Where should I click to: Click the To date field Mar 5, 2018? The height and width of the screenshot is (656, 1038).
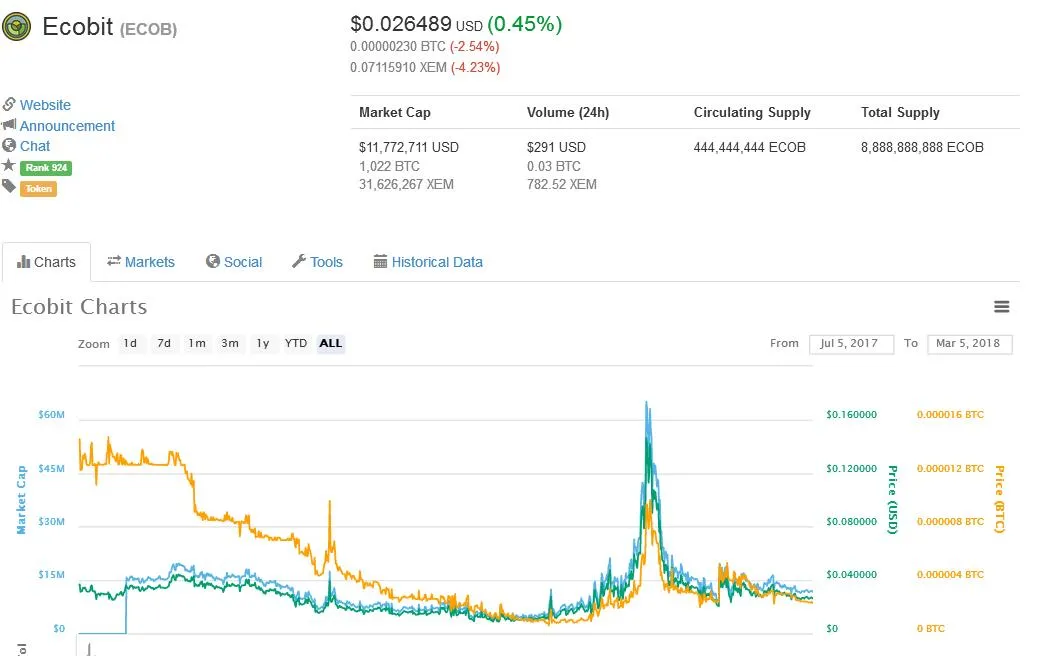[969, 344]
